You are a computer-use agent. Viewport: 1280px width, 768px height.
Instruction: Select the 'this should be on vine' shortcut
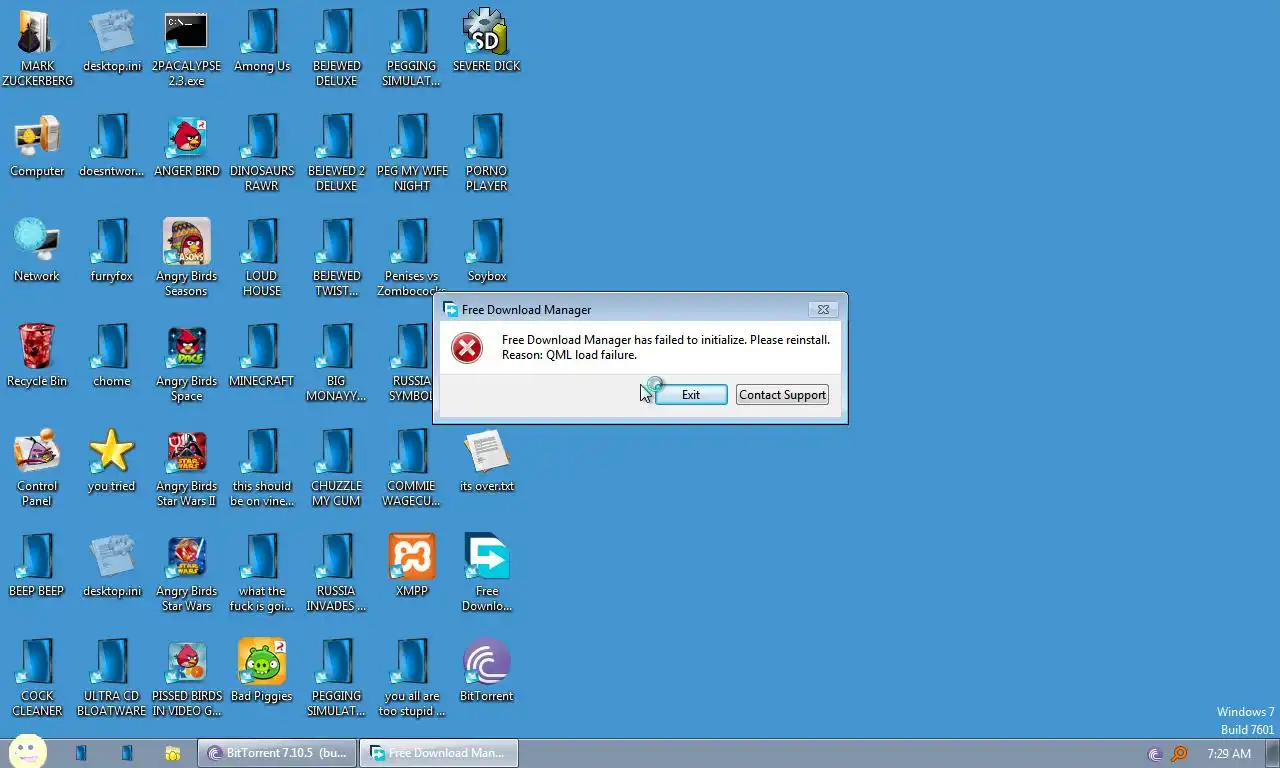point(262,467)
